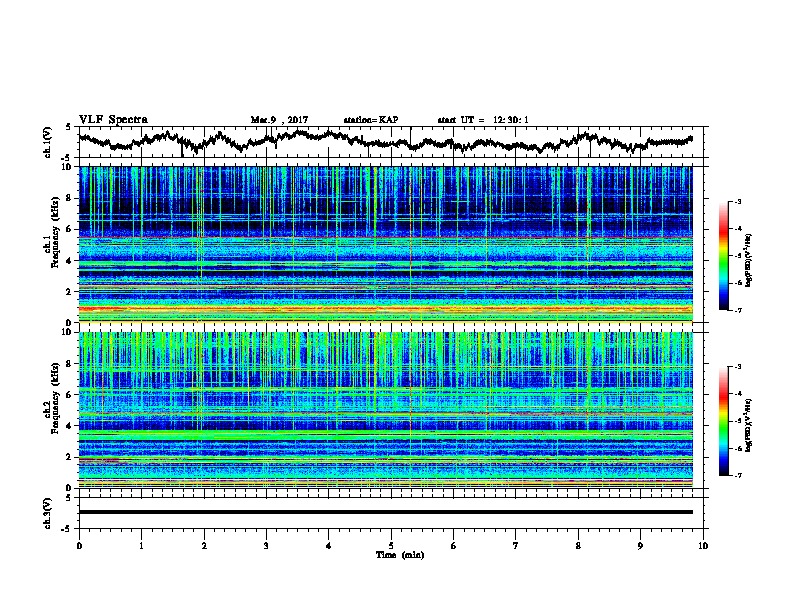The image size is (792, 612).
Task: Click the ch.2 frequency tick label "2"
Action: click(71, 457)
